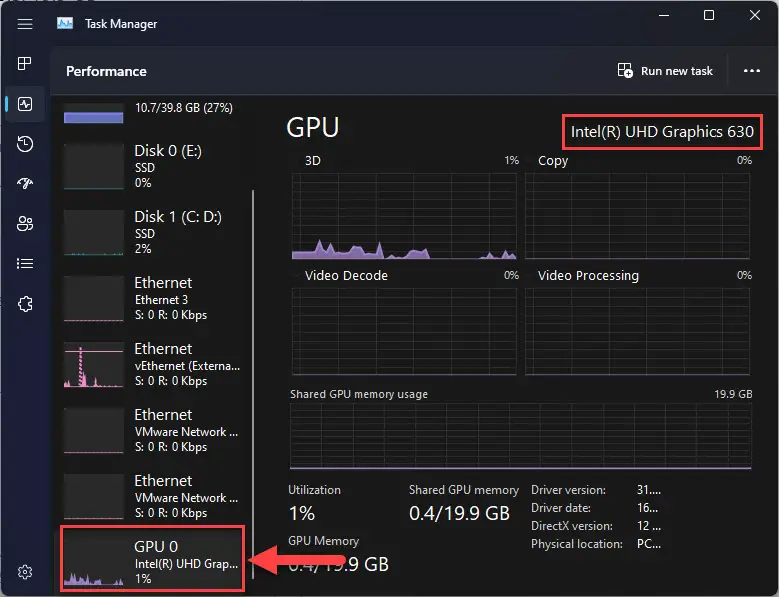Image resolution: width=779 pixels, height=597 pixels.
Task: Click the Copy engine usage graph
Action: (637, 216)
